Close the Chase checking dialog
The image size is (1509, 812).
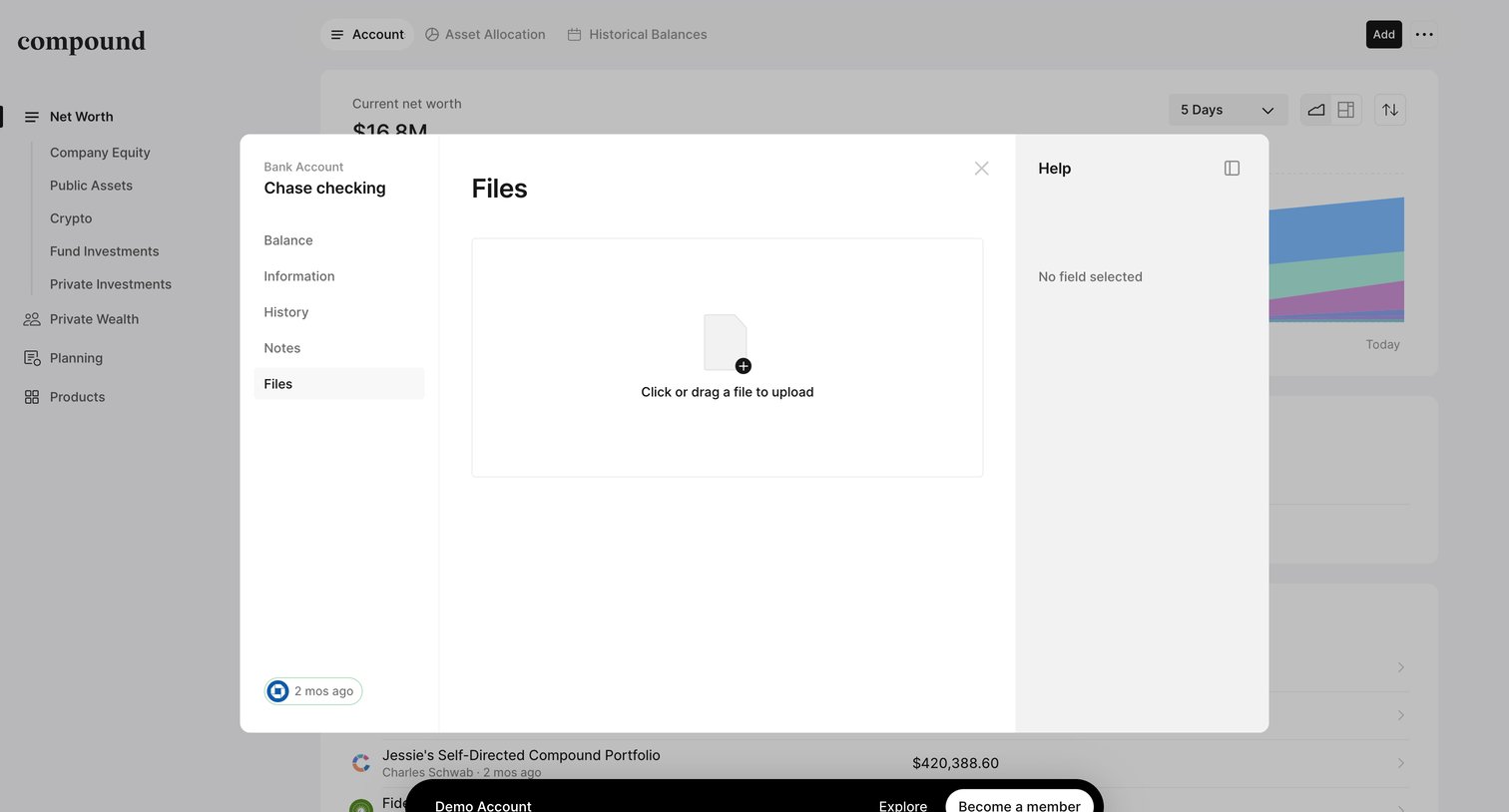tap(981, 169)
